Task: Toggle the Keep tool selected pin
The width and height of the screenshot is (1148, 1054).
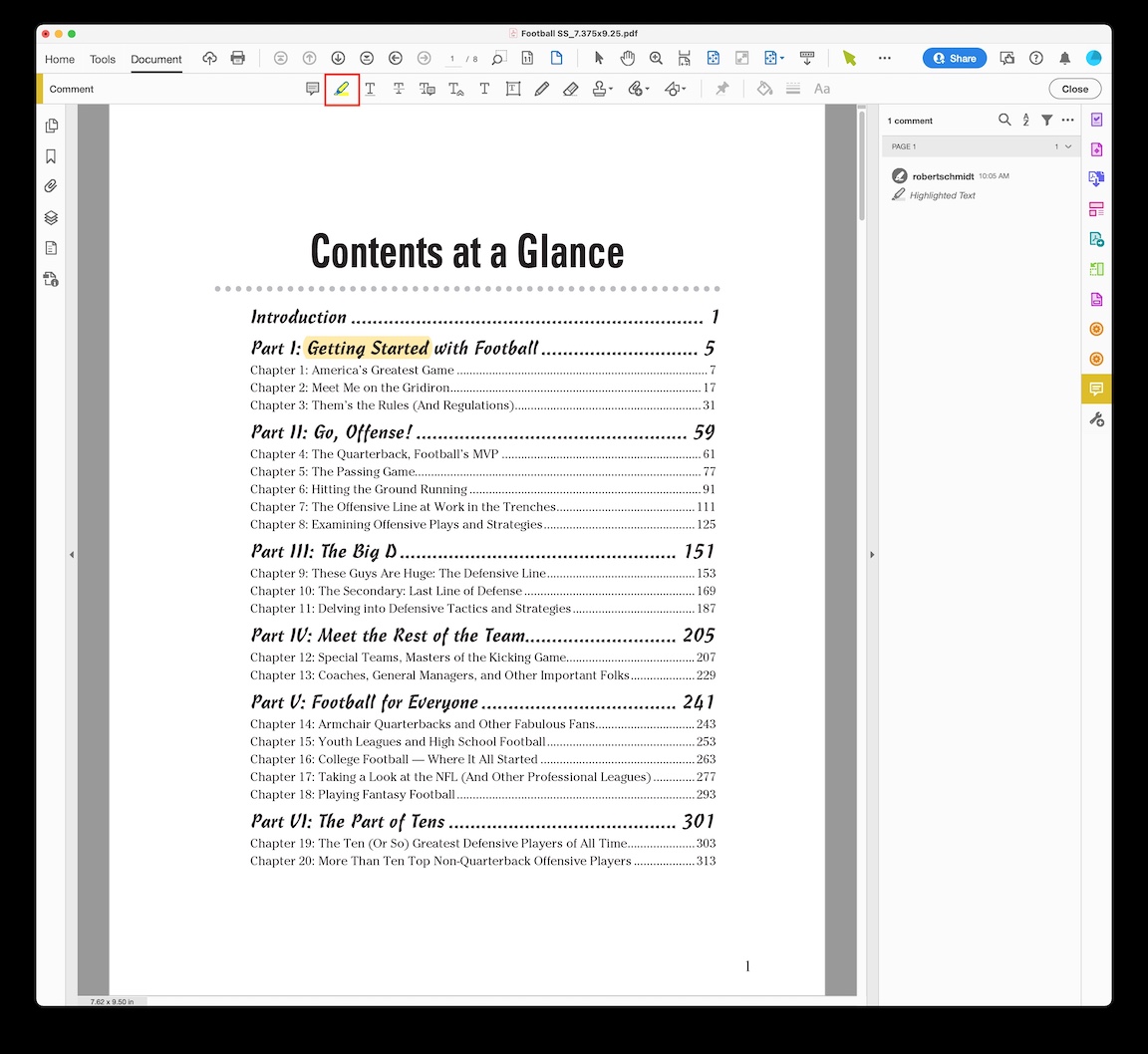Action: point(721,89)
